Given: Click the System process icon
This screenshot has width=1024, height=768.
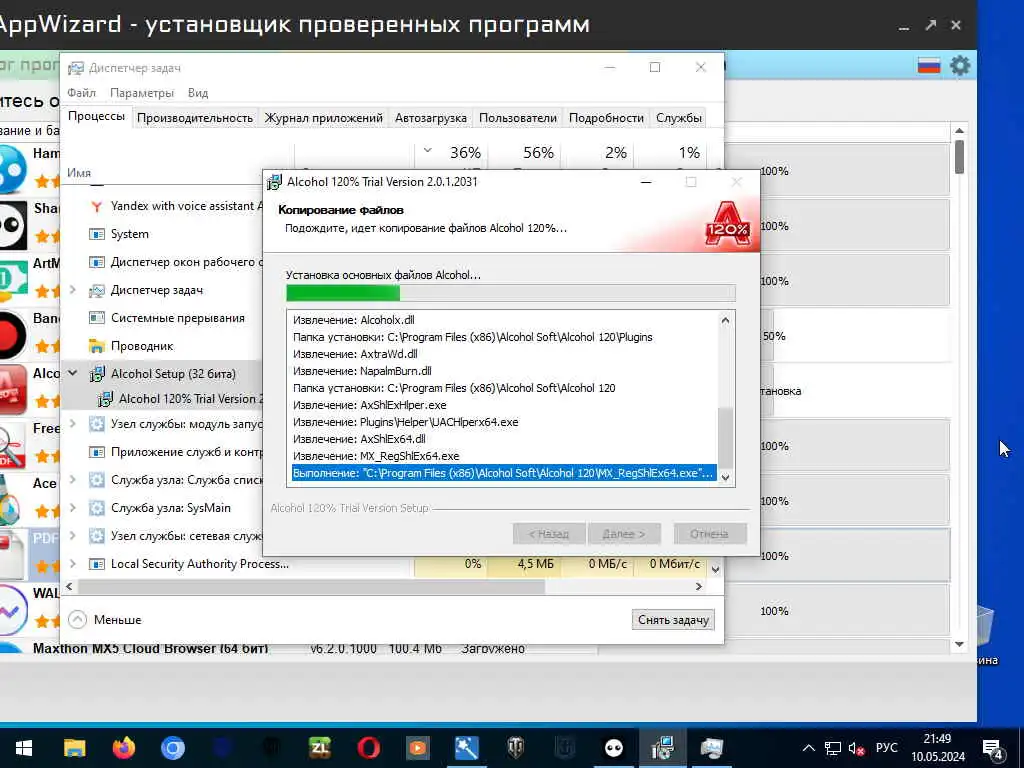Looking at the screenshot, I should coord(97,234).
